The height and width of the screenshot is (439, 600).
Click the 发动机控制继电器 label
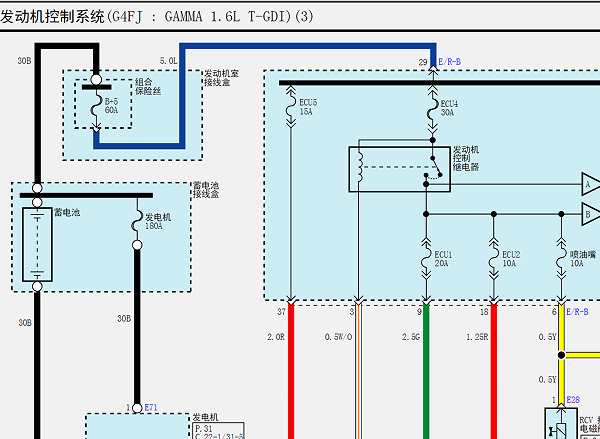tap(466, 158)
